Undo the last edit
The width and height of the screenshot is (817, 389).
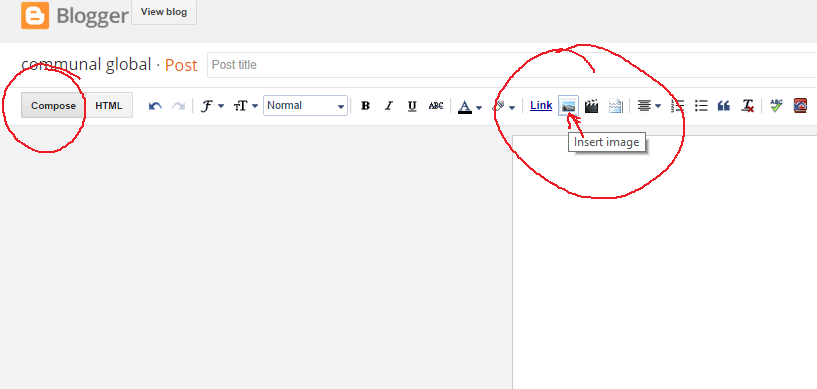[x=155, y=106]
